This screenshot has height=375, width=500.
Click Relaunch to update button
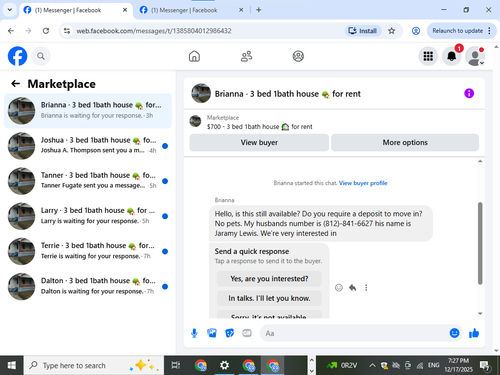click(457, 31)
